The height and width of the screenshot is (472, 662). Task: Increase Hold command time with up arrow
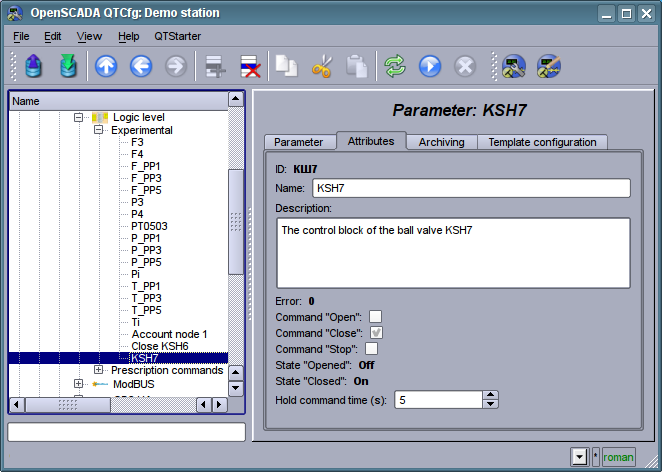pos(490,395)
